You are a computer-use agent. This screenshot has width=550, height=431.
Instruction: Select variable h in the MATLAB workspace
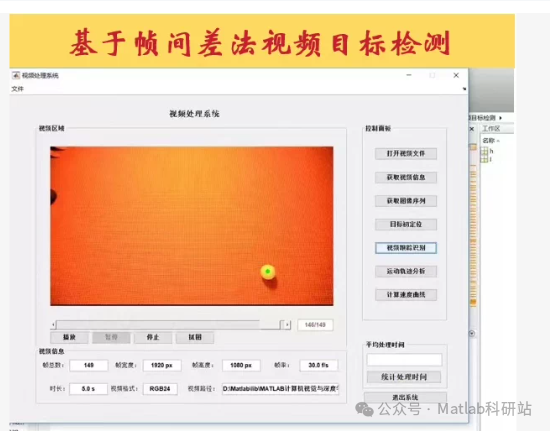488,151
